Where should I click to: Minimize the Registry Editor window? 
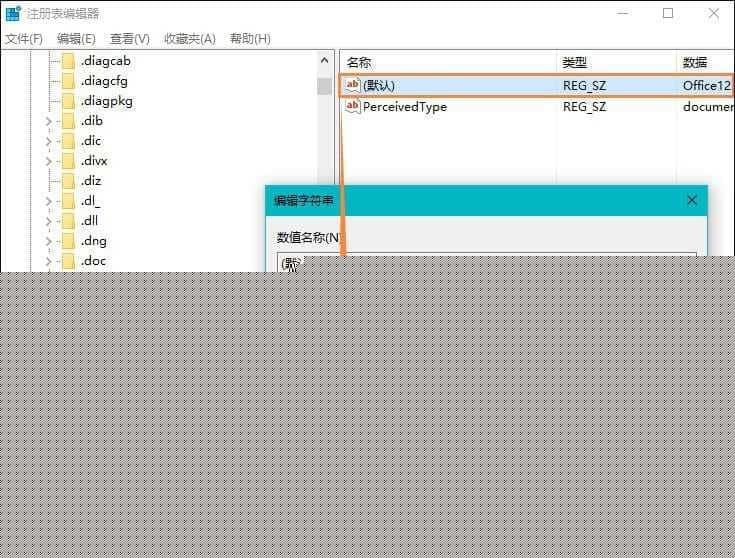click(622, 13)
